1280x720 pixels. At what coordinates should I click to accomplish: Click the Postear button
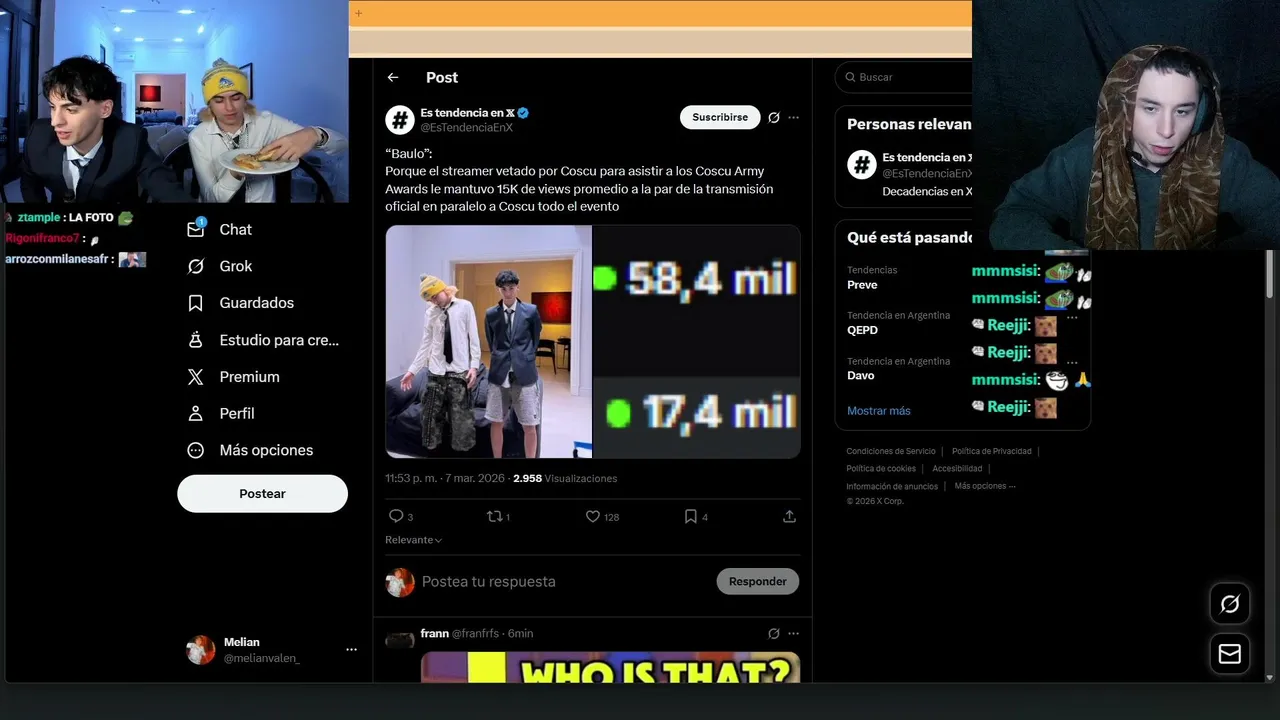coord(262,494)
